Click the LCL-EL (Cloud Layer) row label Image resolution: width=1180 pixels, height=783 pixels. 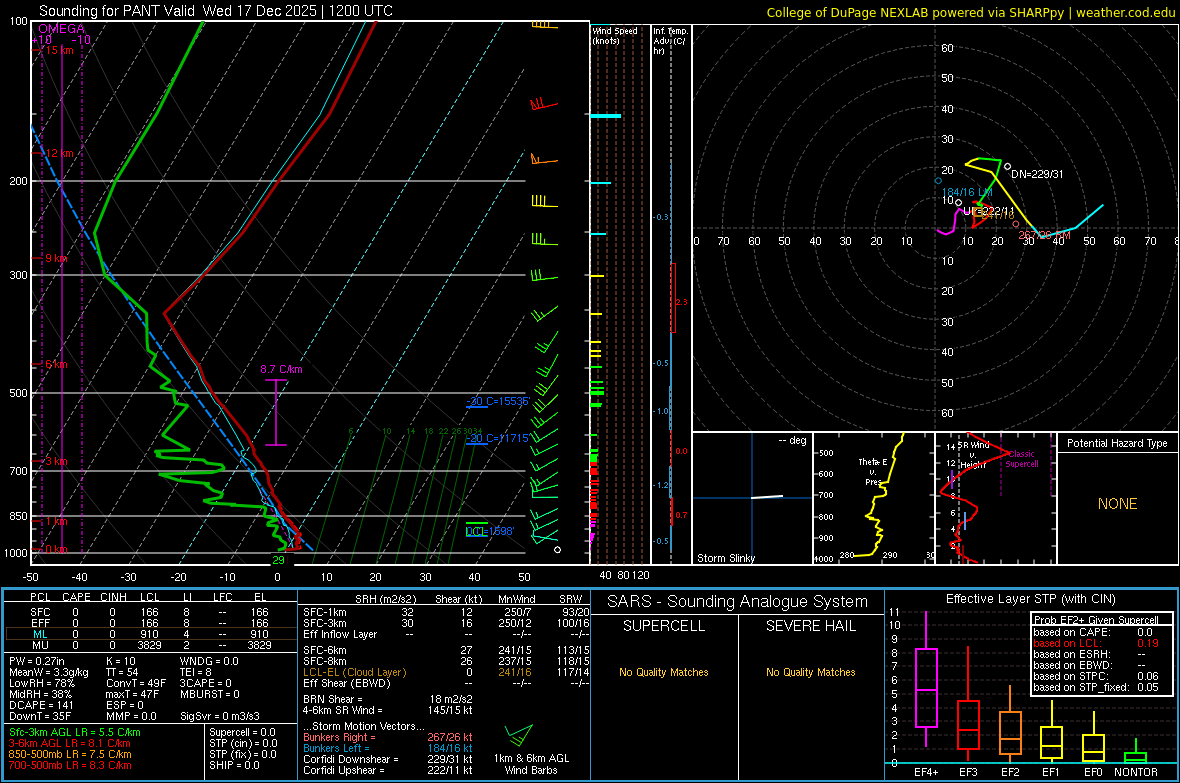tap(354, 672)
